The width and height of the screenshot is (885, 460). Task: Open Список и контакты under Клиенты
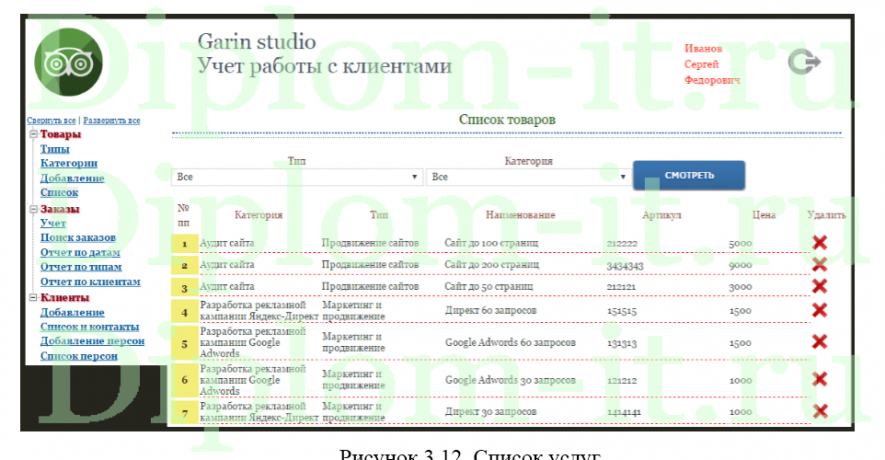pos(90,327)
